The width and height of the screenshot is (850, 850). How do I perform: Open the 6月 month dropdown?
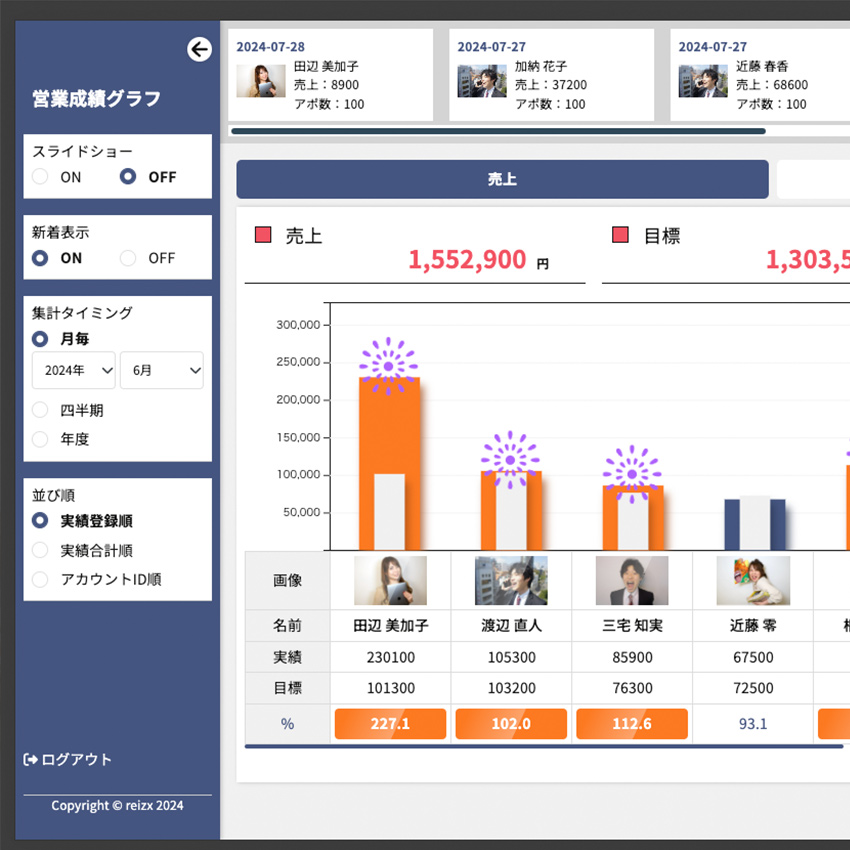[x=161, y=370]
